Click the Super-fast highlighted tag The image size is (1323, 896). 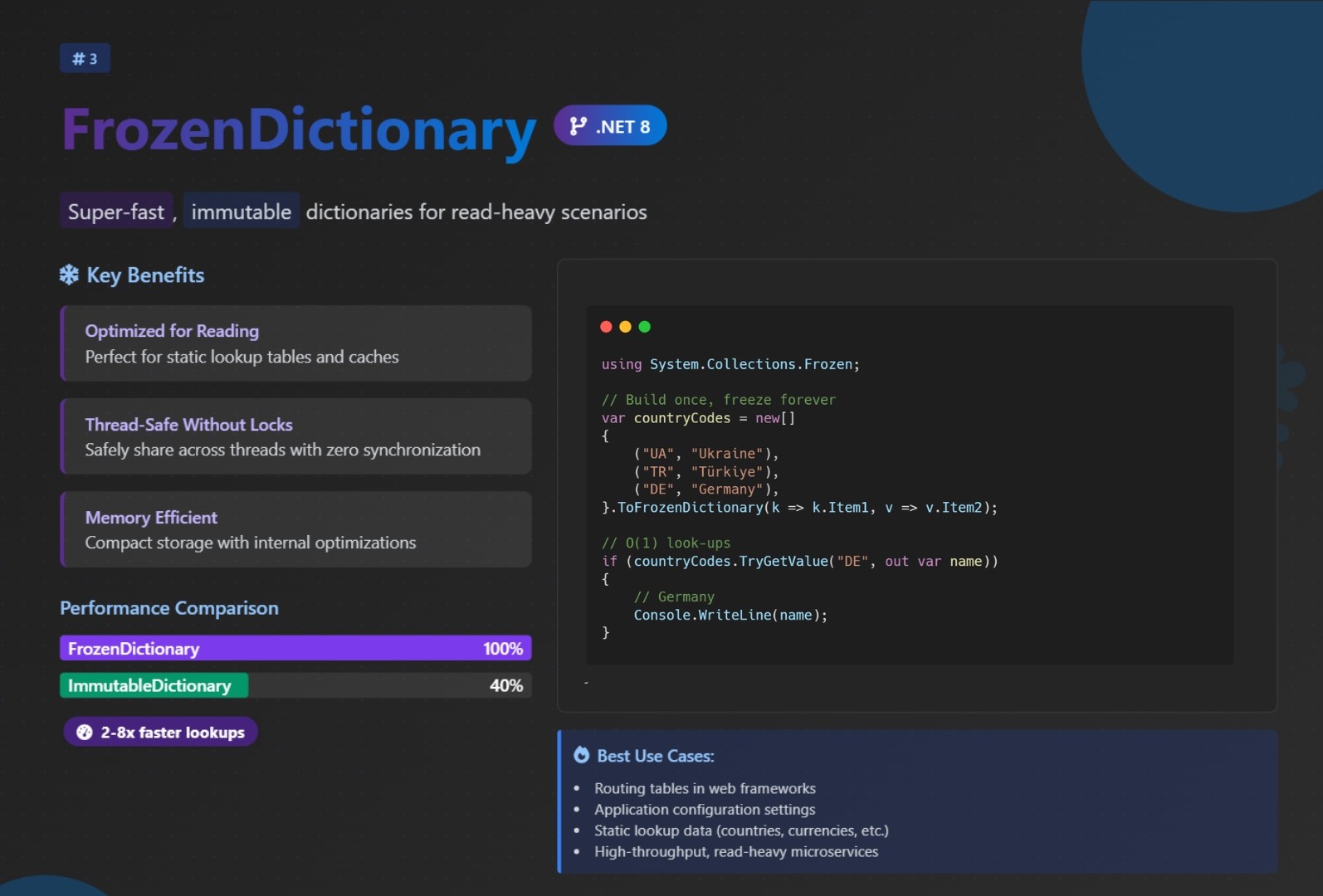coord(116,212)
